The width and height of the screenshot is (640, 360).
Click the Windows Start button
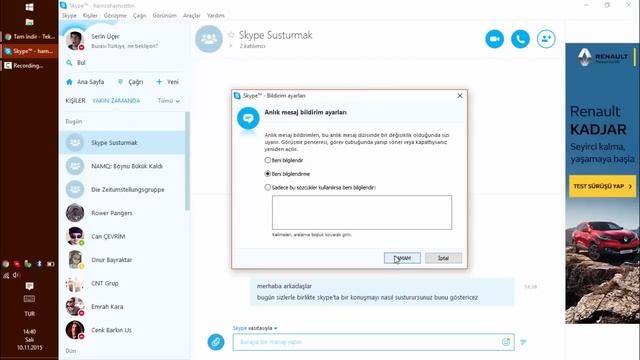click(x=29, y=7)
